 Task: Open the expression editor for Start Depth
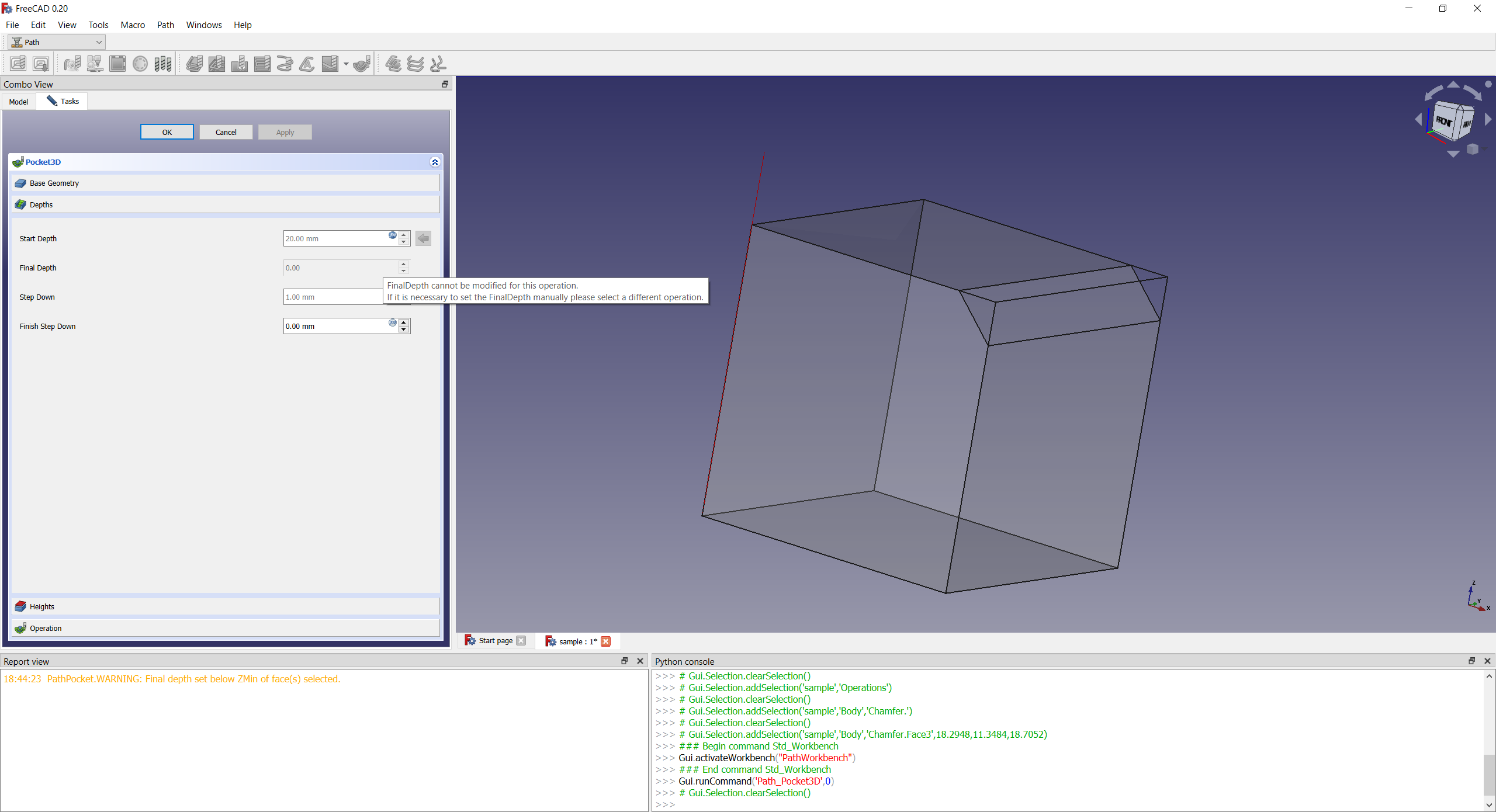(x=392, y=235)
